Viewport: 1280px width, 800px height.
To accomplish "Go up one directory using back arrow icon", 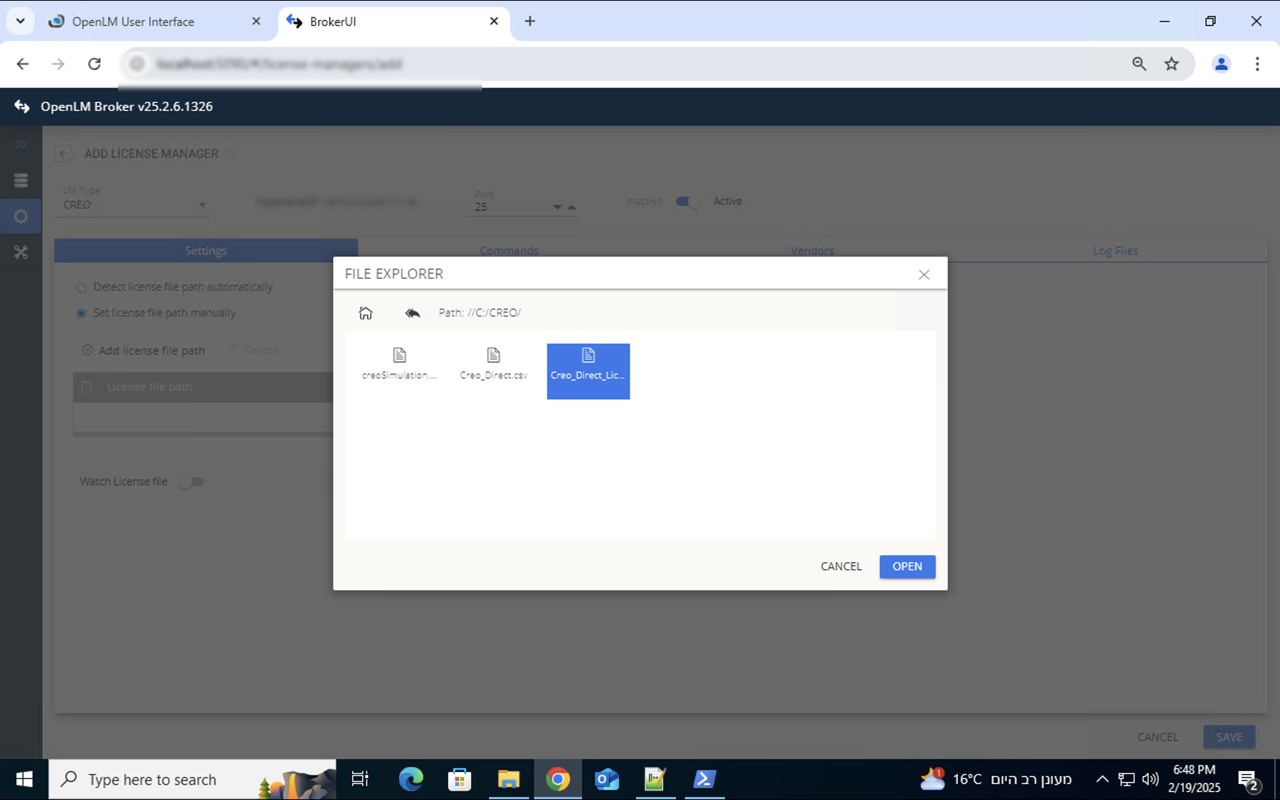I will tap(412, 312).
